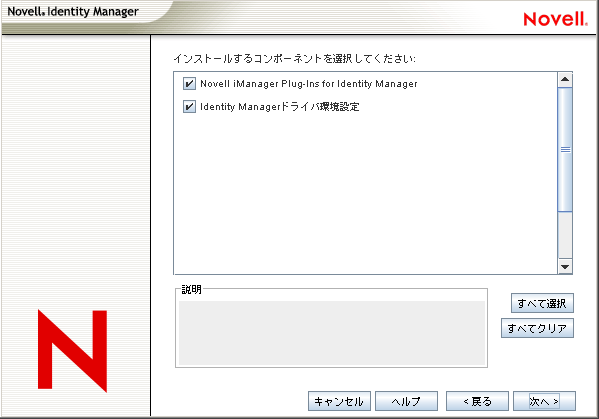
Task: Click the すべて選択 button
Action: [542, 303]
